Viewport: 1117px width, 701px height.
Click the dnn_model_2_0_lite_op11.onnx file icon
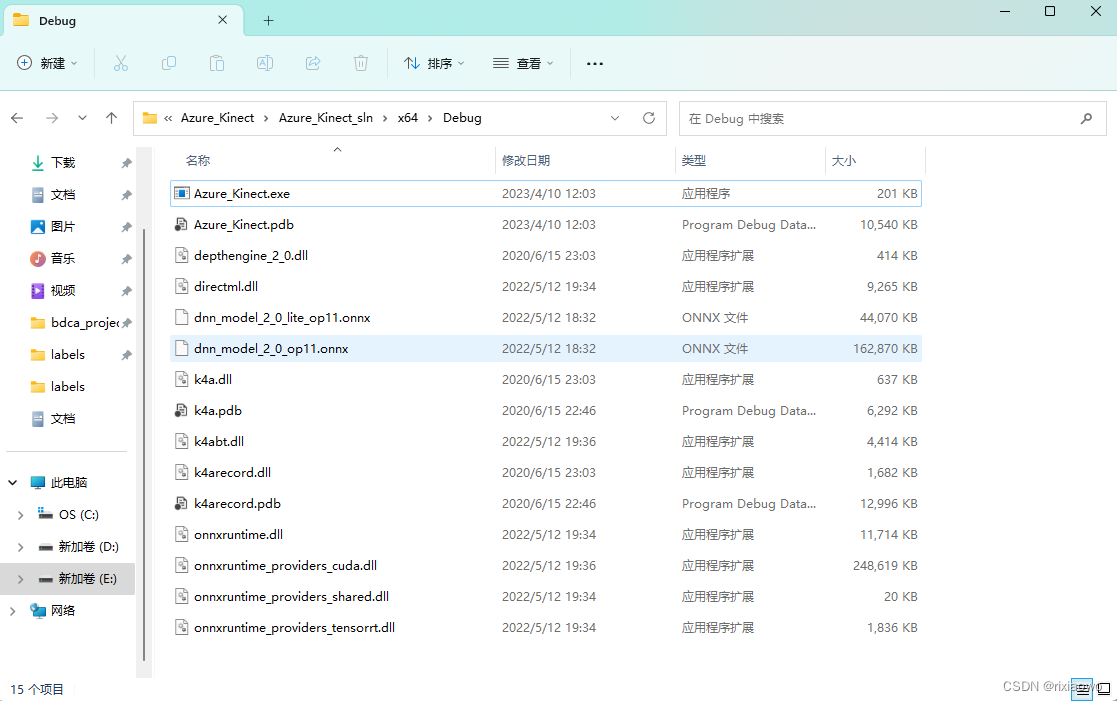tap(182, 318)
